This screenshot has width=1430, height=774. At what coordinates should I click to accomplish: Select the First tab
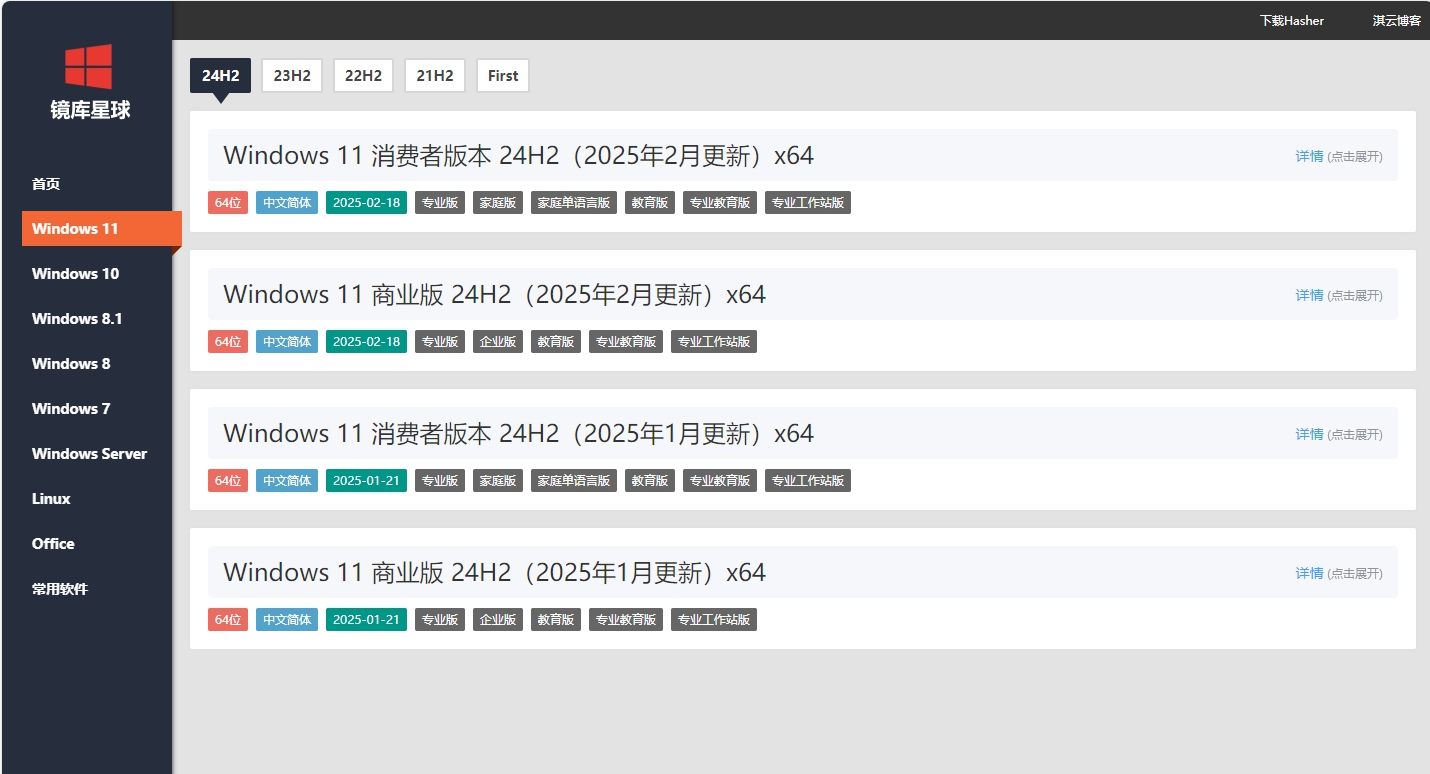click(502, 75)
